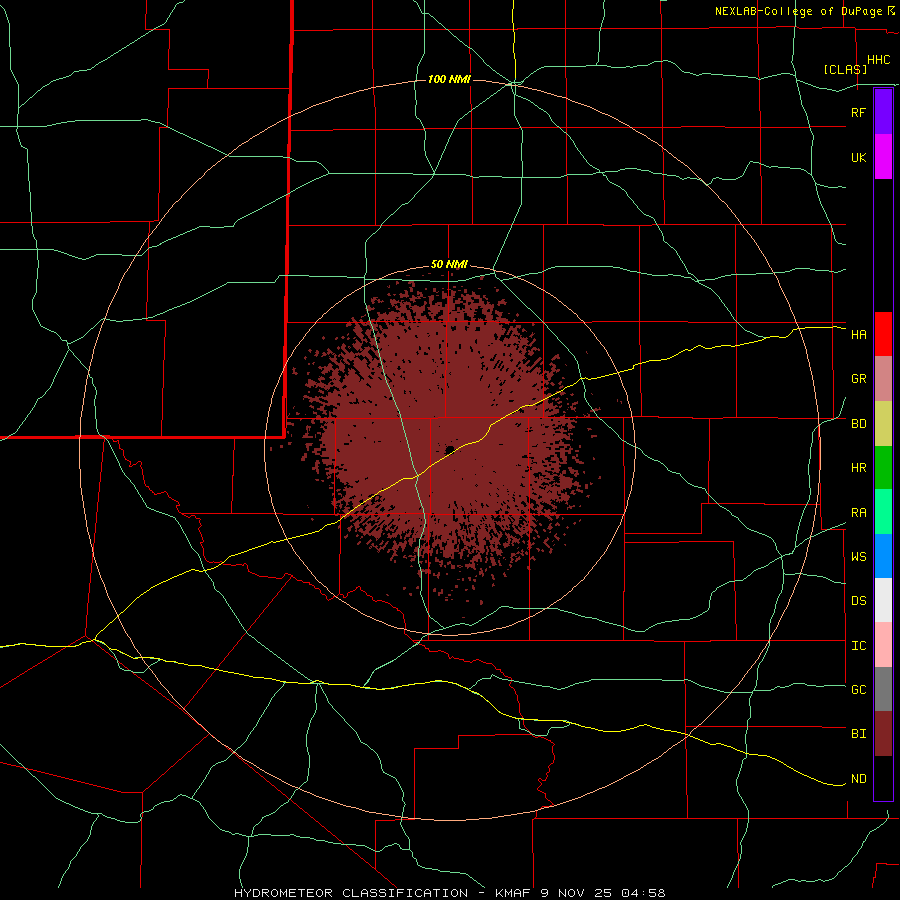Click the UK magenta legend swatch
Image resolution: width=900 pixels, height=900 pixels.
(883, 157)
